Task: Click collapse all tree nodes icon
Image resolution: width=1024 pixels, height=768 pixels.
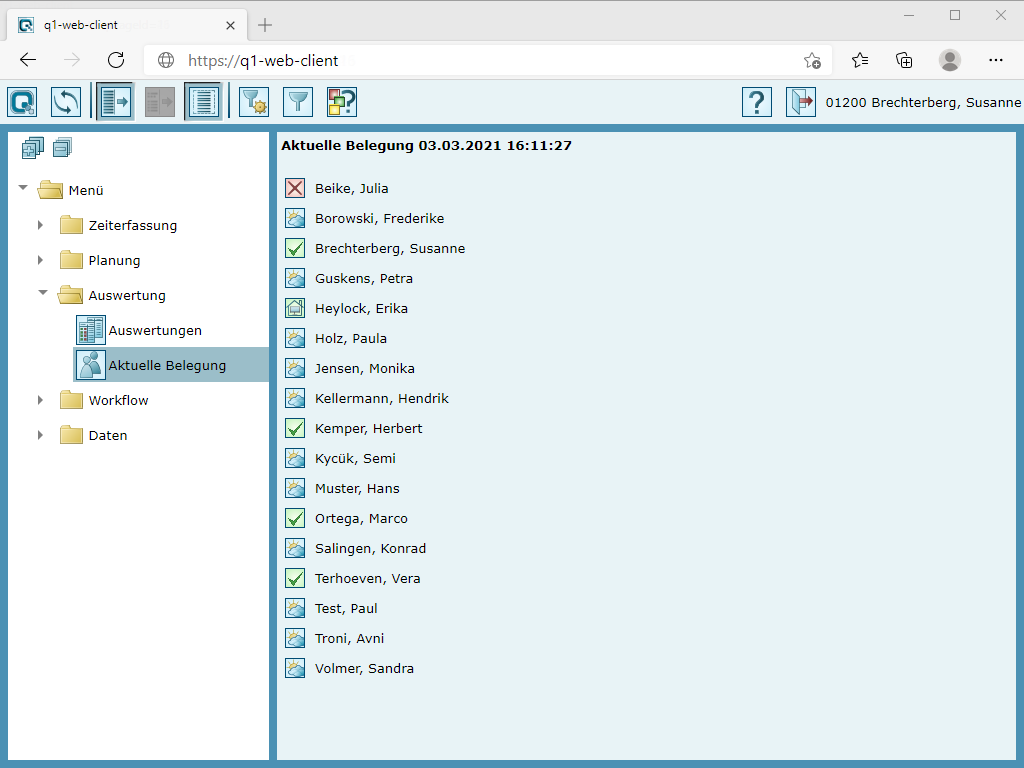Action: click(63, 149)
